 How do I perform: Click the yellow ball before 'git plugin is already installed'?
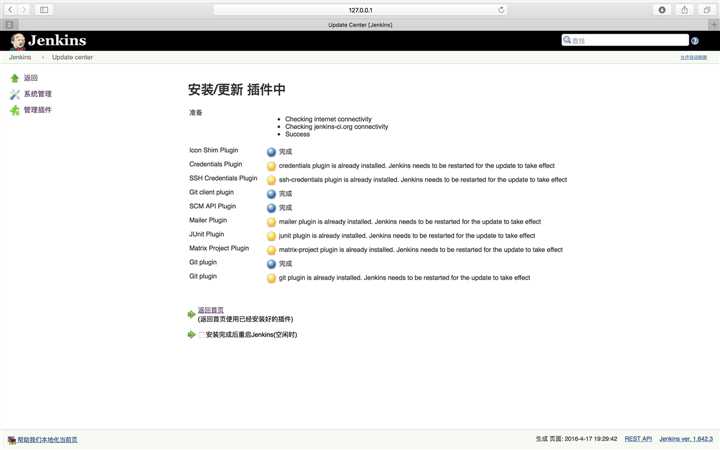coord(271,278)
